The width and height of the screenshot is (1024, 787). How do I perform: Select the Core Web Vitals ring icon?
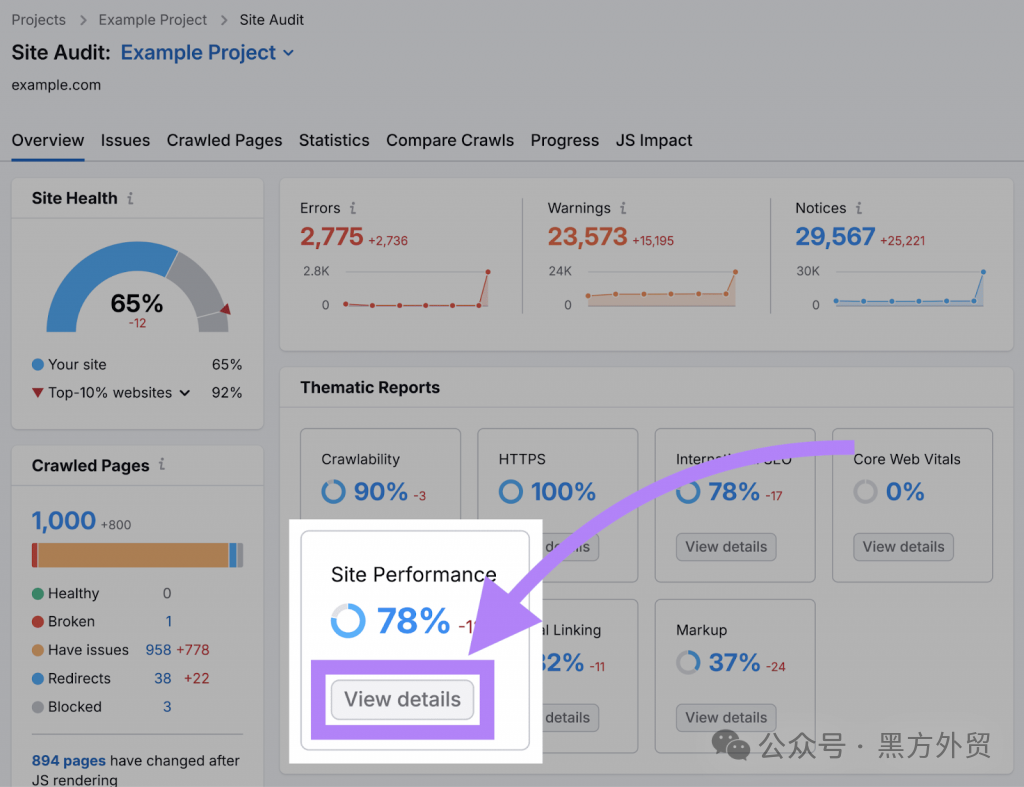point(865,491)
